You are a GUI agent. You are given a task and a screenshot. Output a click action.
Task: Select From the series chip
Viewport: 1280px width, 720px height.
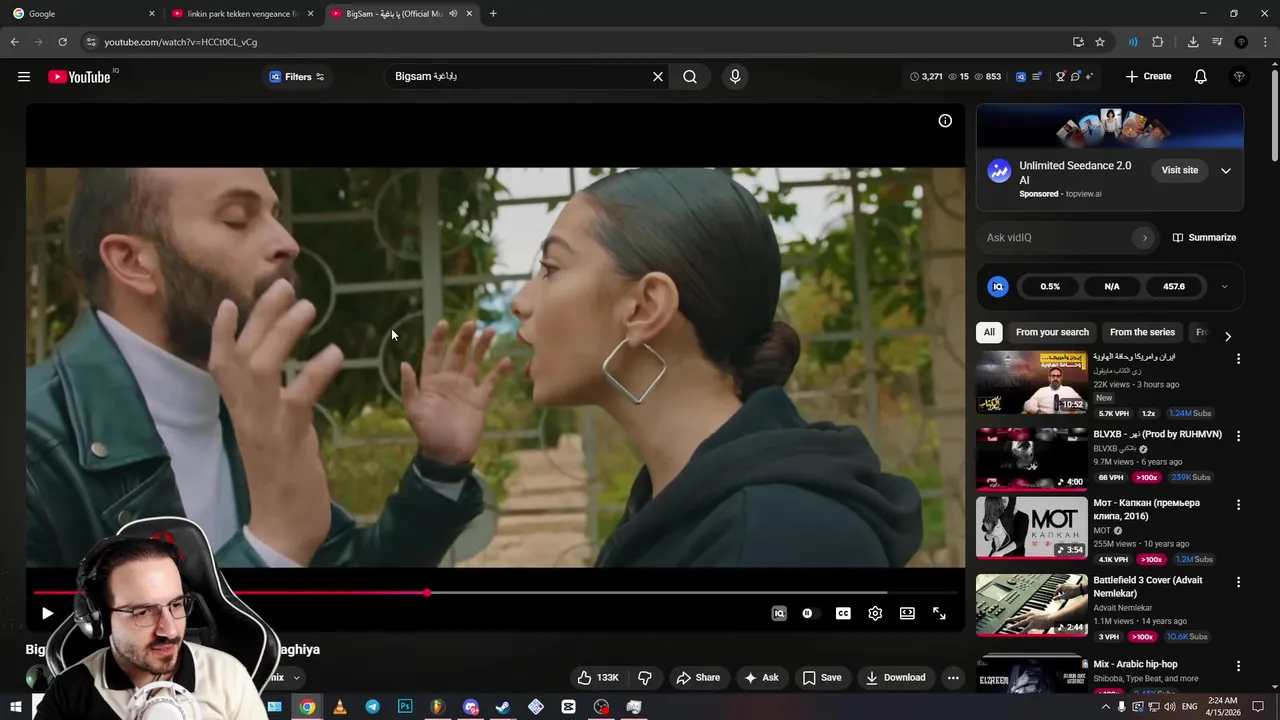point(1142,332)
